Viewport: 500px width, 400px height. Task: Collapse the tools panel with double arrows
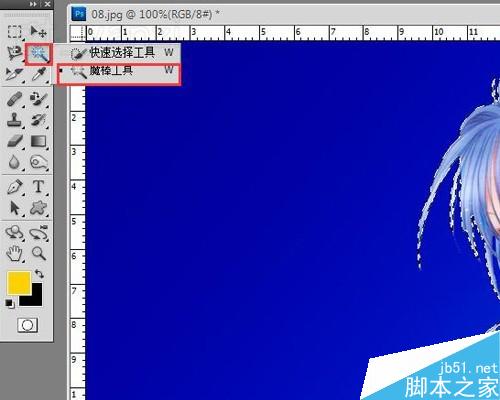click(33, 4)
